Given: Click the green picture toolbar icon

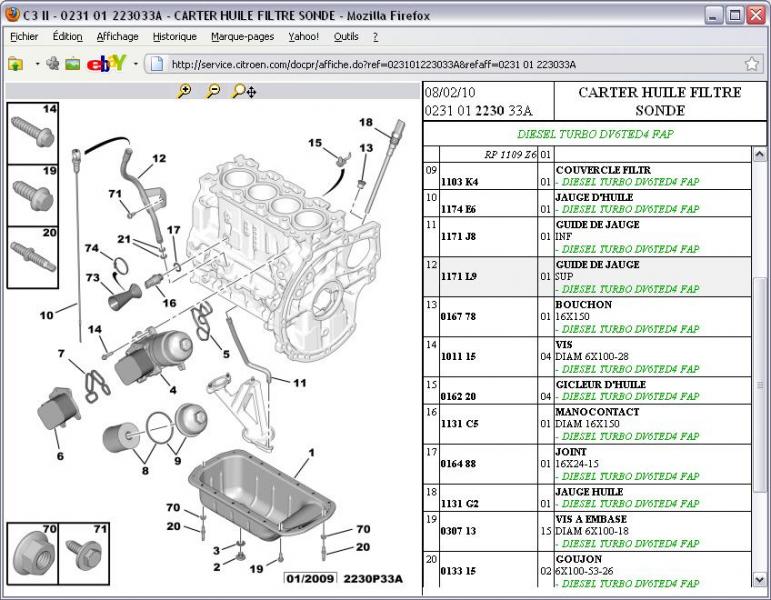Looking at the screenshot, I should [x=73, y=64].
